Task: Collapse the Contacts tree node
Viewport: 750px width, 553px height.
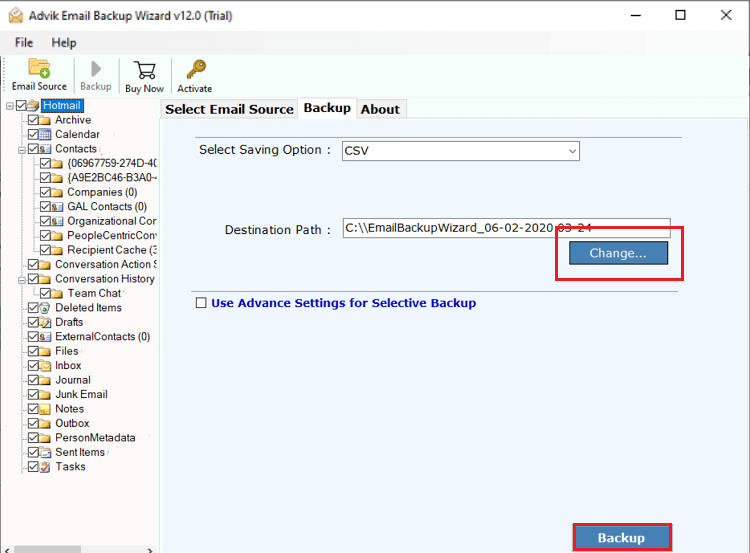Action: (22, 150)
